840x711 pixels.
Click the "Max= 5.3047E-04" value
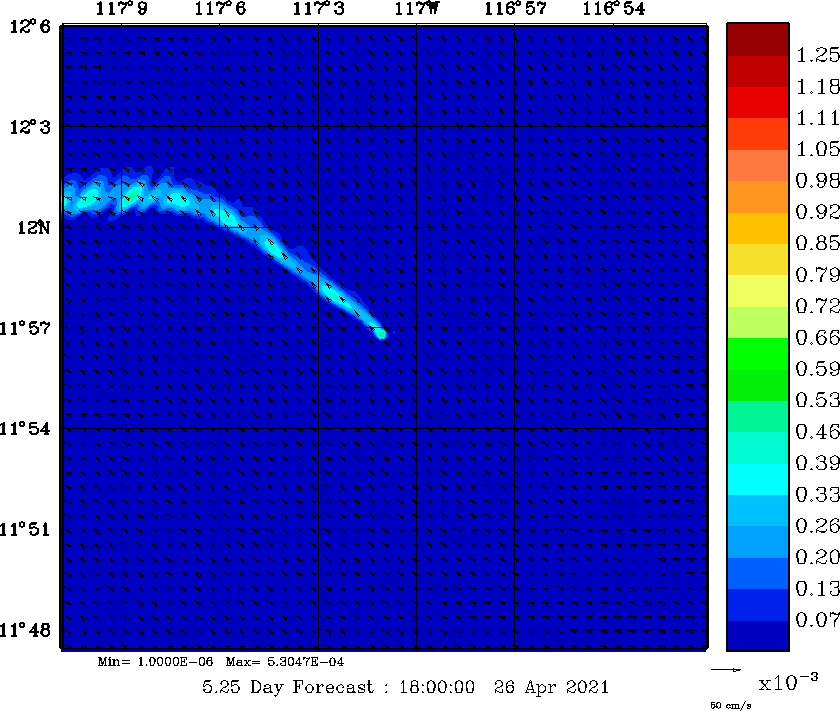pyautogui.click(x=285, y=662)
